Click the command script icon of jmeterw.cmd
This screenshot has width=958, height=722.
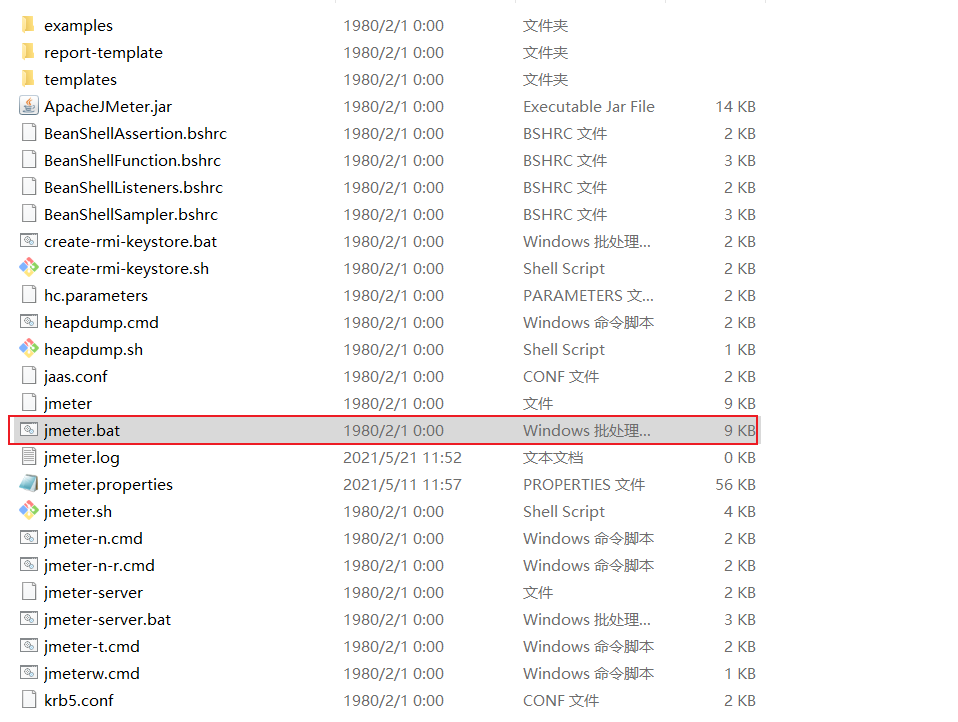(x=29, y=672)
